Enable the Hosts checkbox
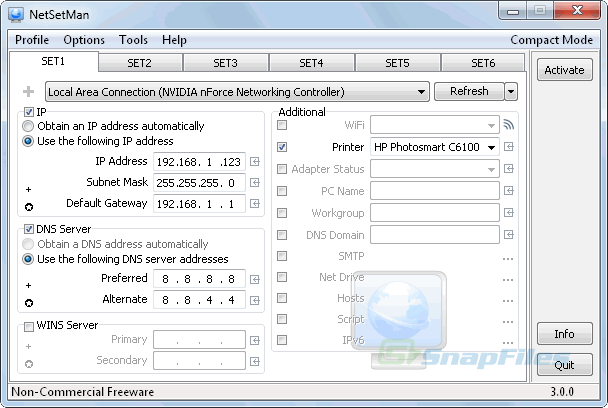 pyautogui.click(x=282, y=298)
